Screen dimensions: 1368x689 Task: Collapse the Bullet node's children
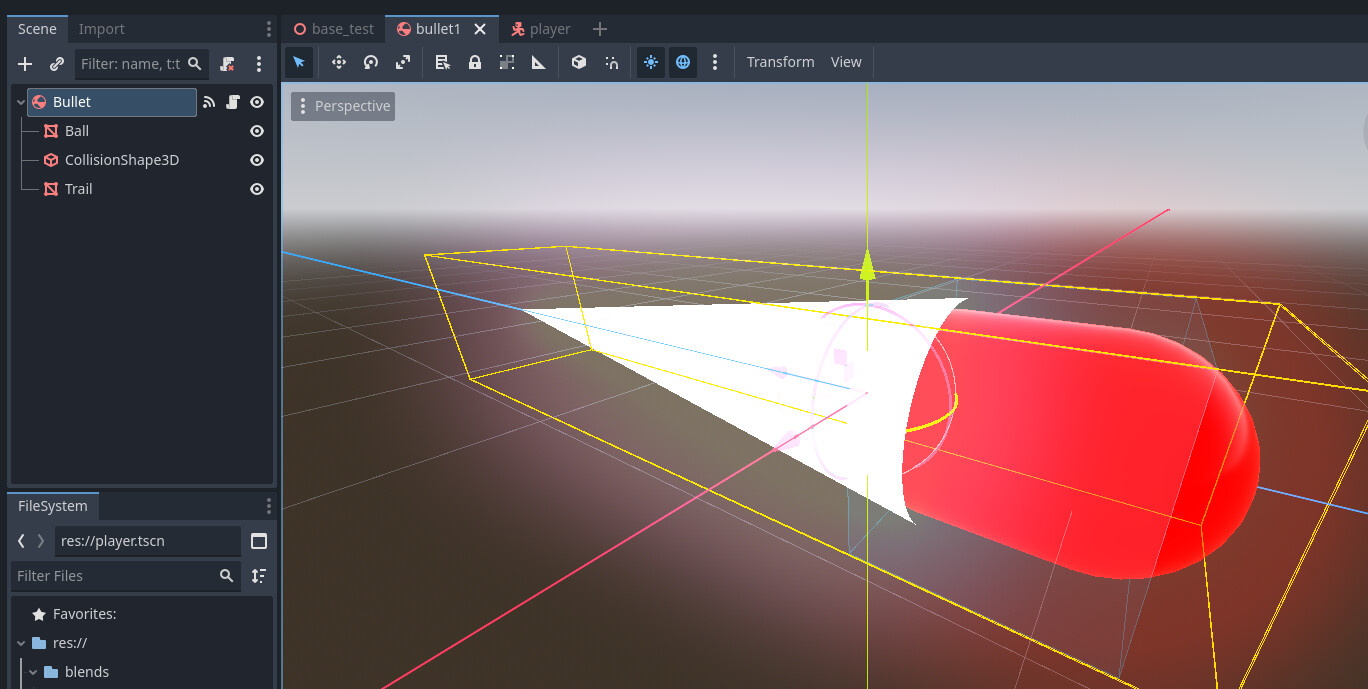point(20,101)
